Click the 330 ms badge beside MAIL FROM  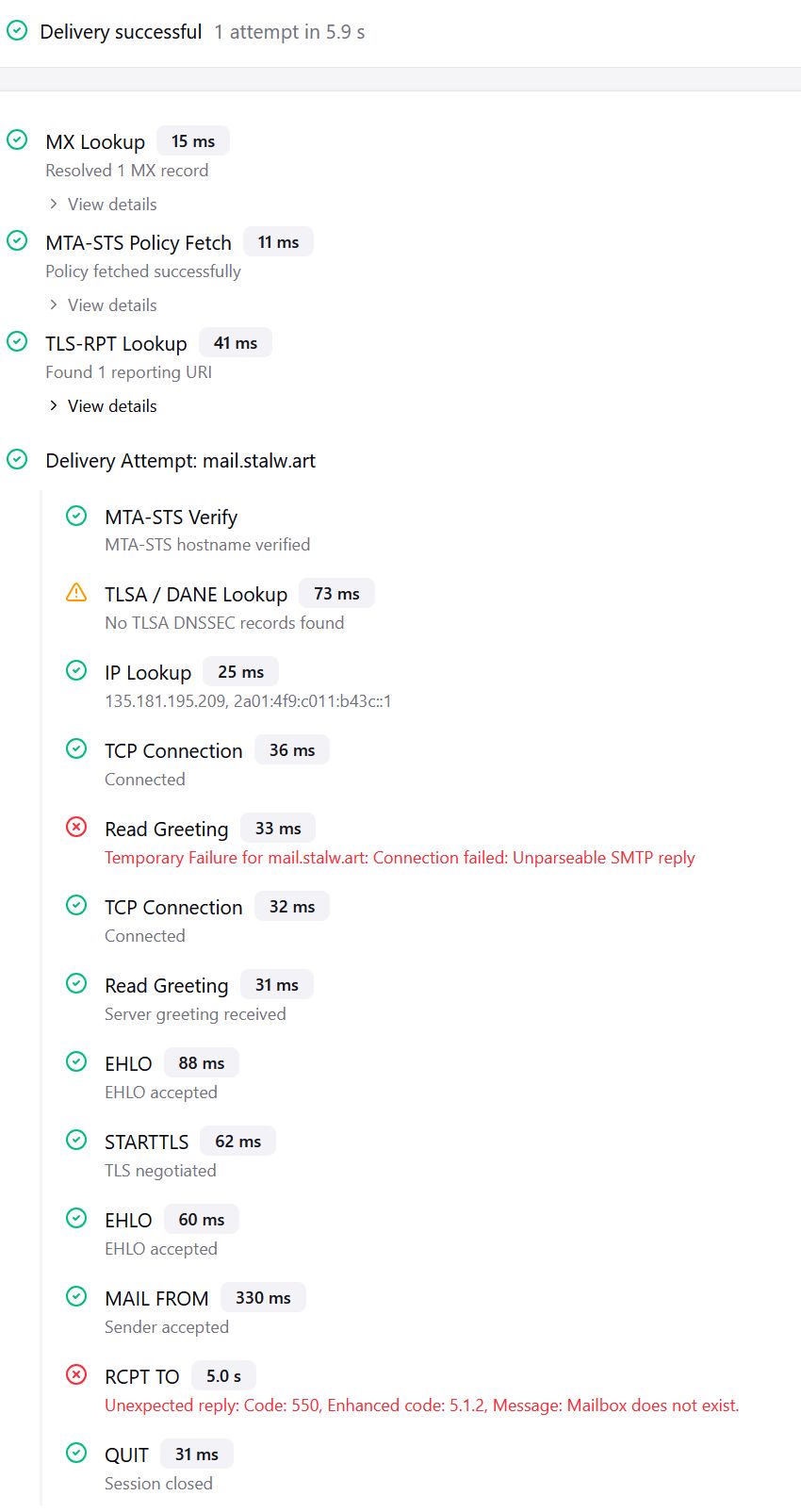(263, 1298)
